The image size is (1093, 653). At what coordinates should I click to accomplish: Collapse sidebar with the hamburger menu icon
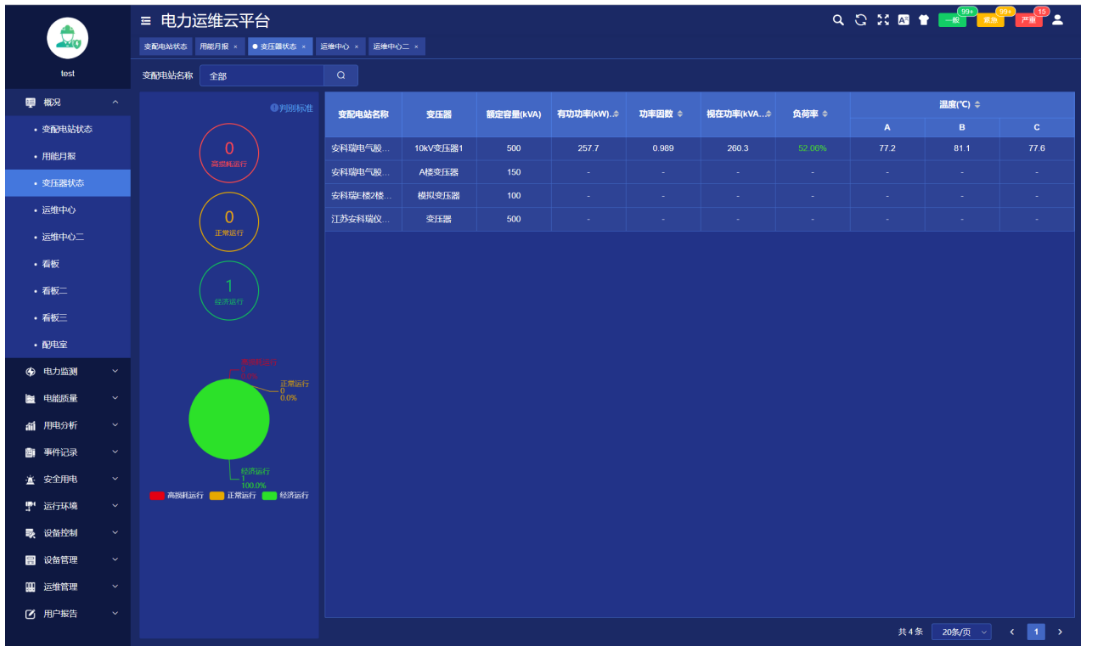[146, 21]
